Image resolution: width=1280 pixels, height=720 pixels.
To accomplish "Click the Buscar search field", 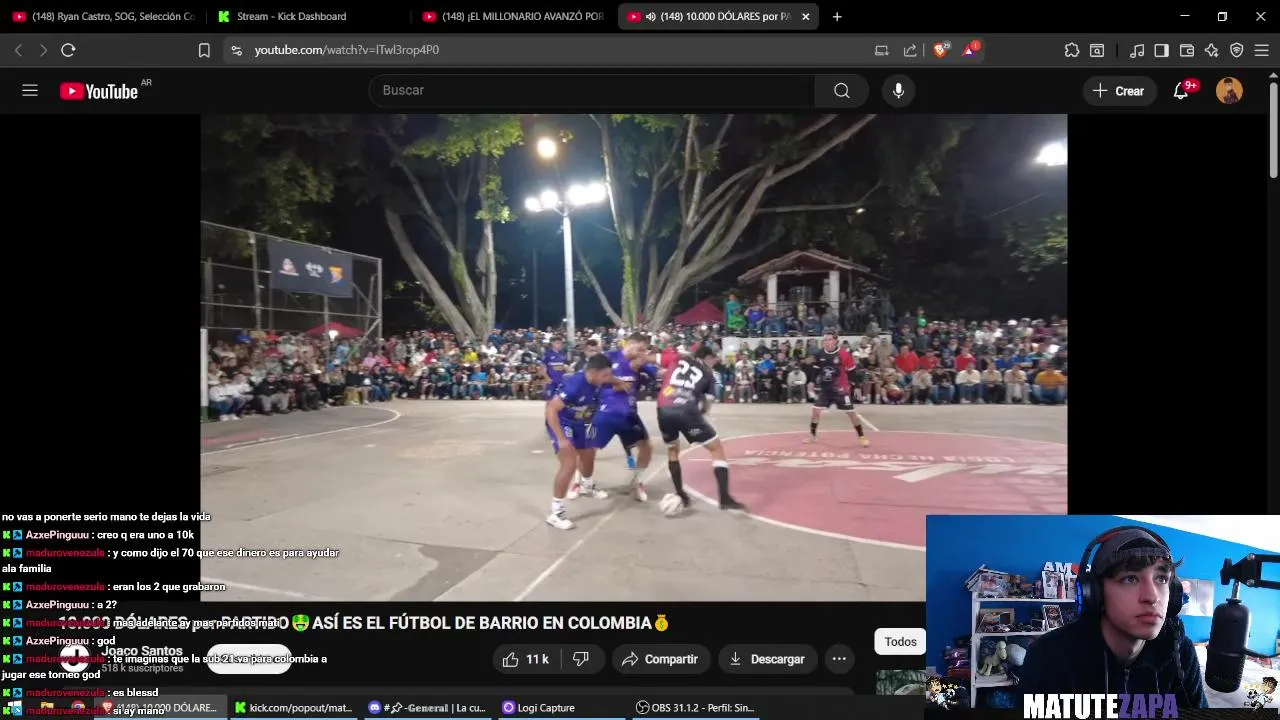I will coord(592,90).
